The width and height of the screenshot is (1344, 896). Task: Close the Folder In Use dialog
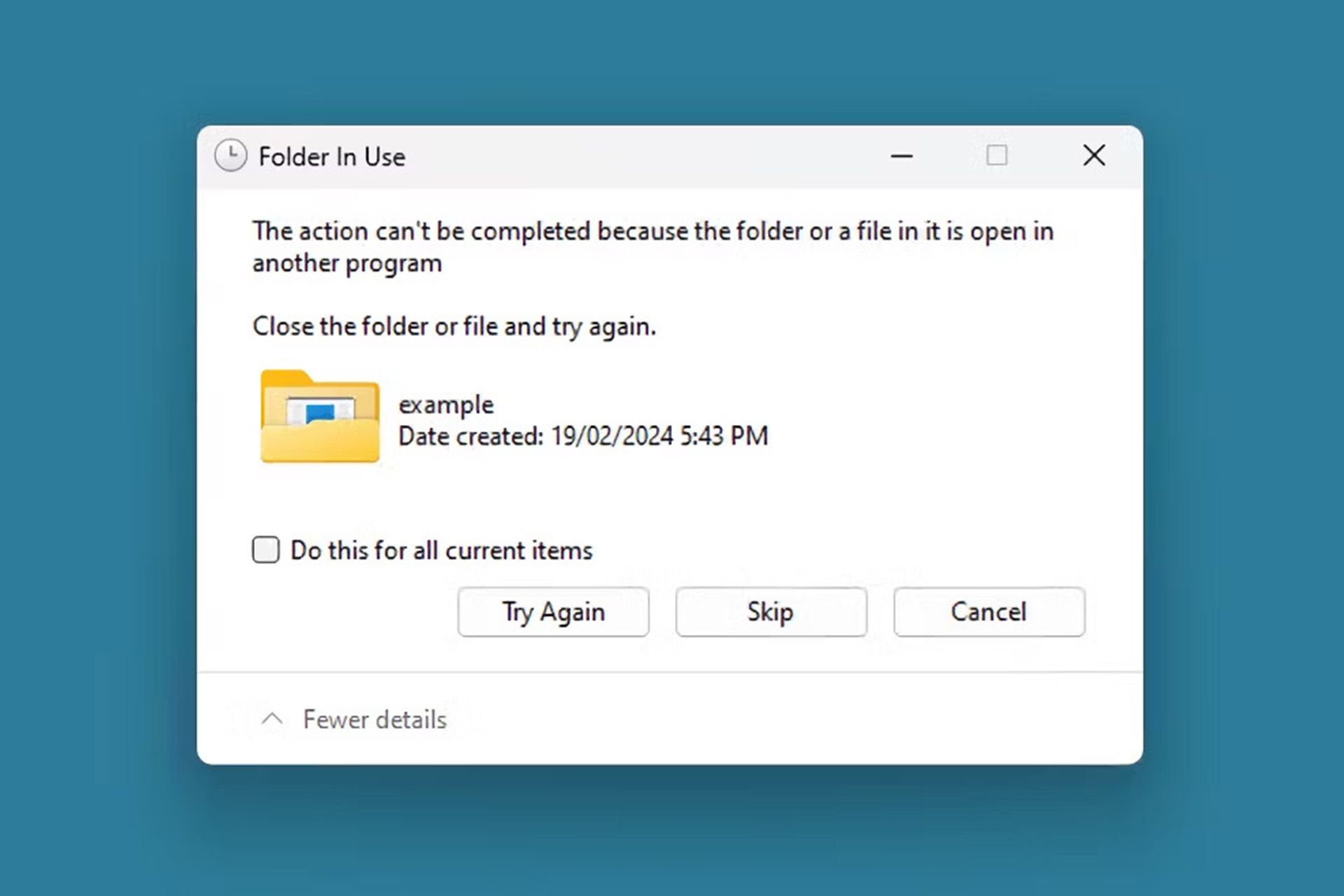coord(1094,155)
